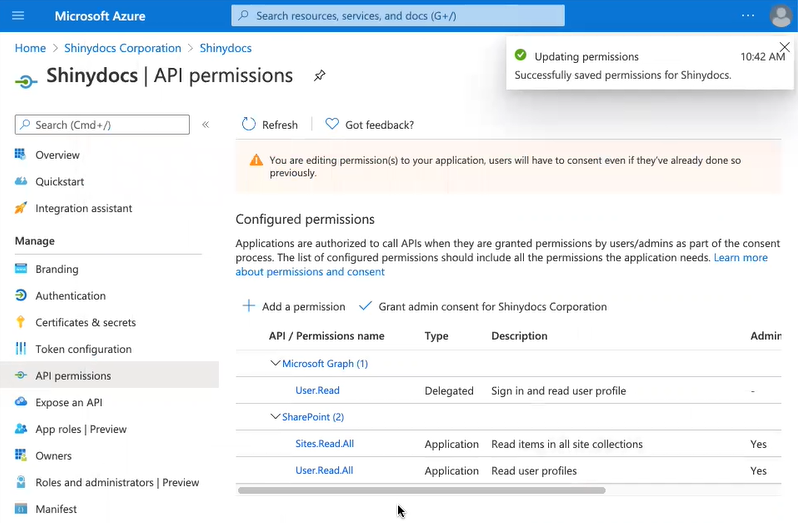Pin the Shinydocs API permissions page
This screenshot has width=798, height=523.
pos(320,76)
